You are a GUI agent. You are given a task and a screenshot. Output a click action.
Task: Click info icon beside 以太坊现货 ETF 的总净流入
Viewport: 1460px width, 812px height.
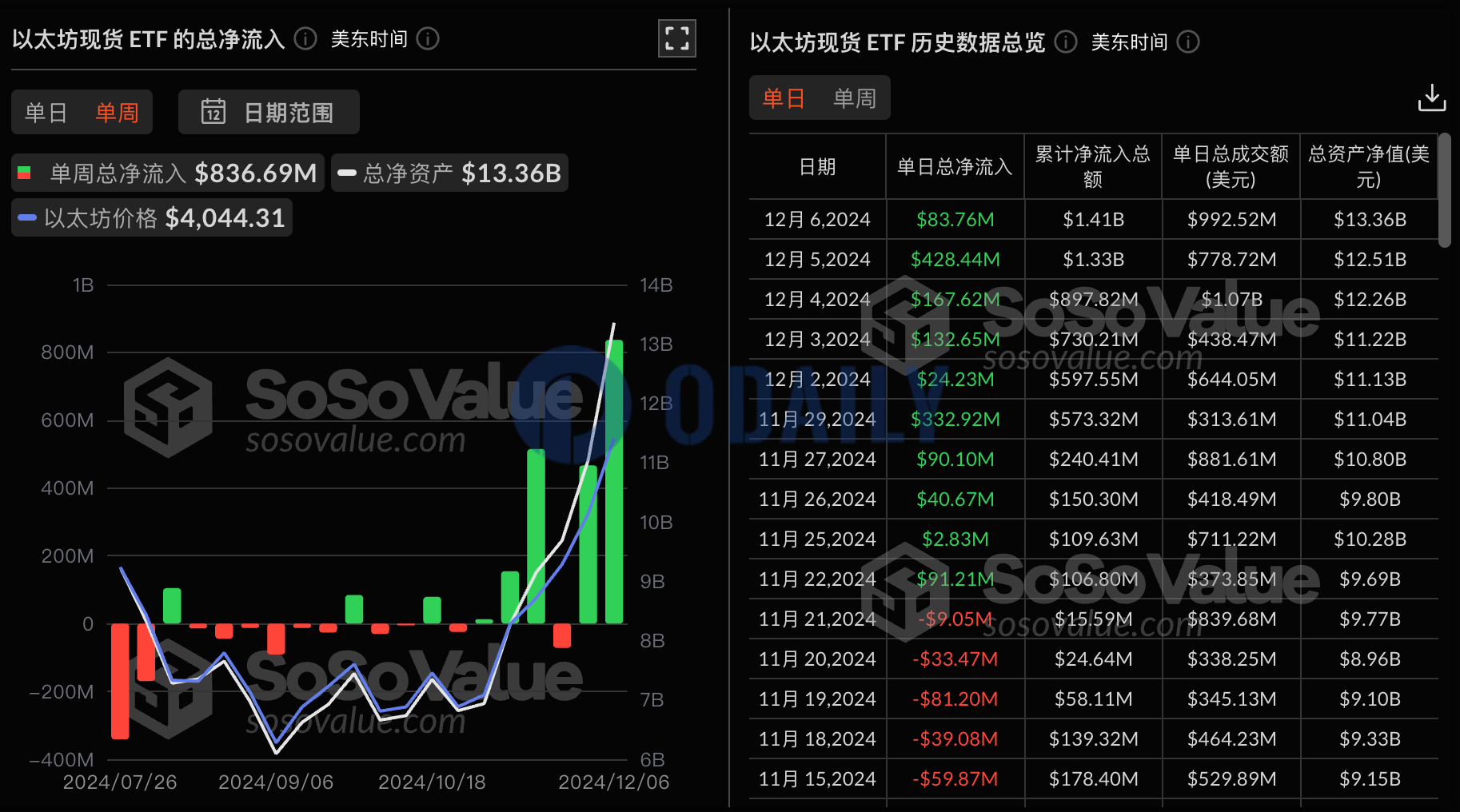coord(305,38)
